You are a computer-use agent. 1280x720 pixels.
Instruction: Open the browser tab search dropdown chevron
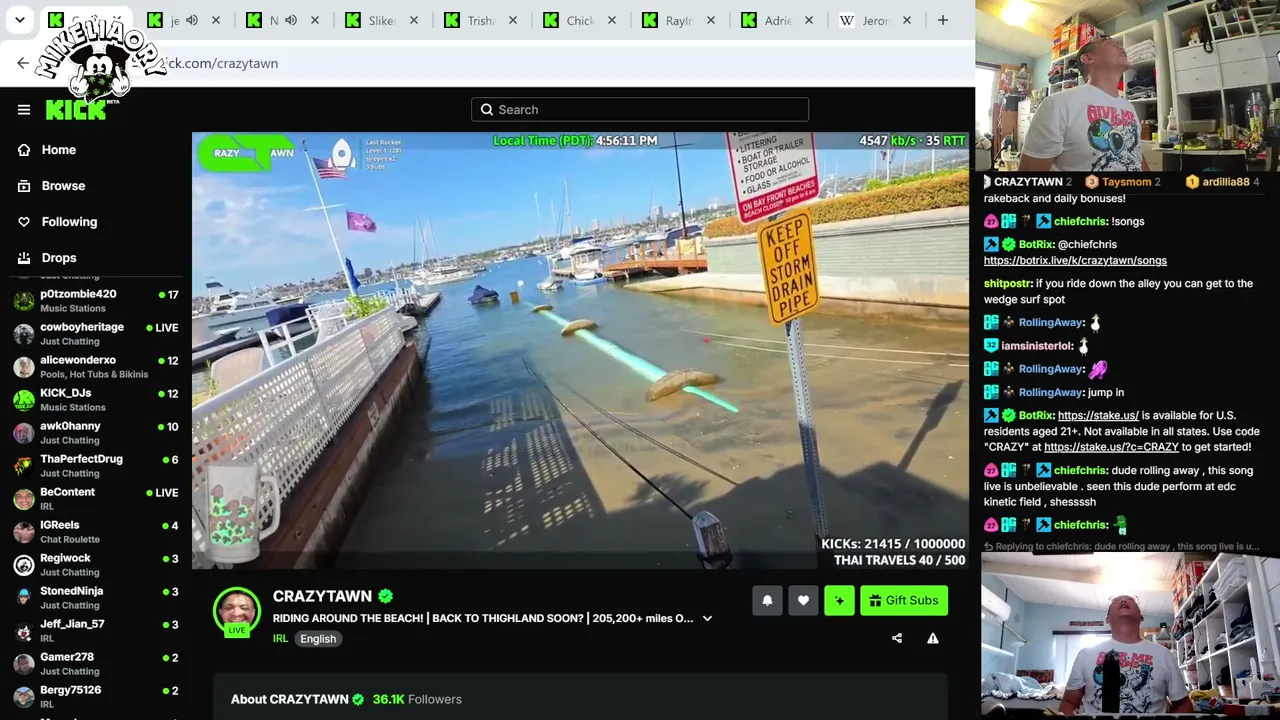pos(19,20)
